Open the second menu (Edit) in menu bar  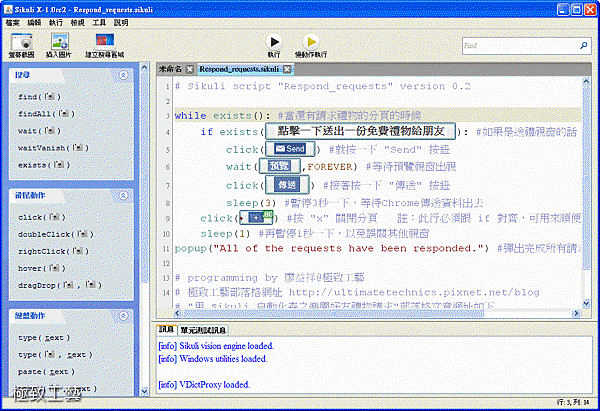pos(34,23)
